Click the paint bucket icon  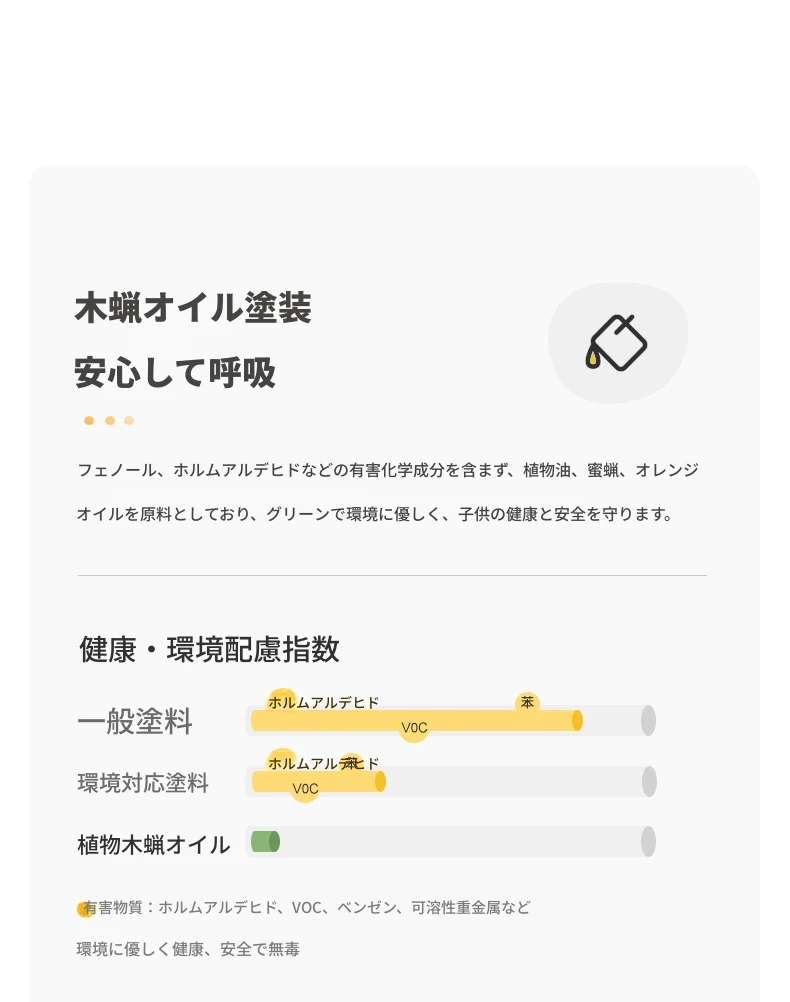616,343
